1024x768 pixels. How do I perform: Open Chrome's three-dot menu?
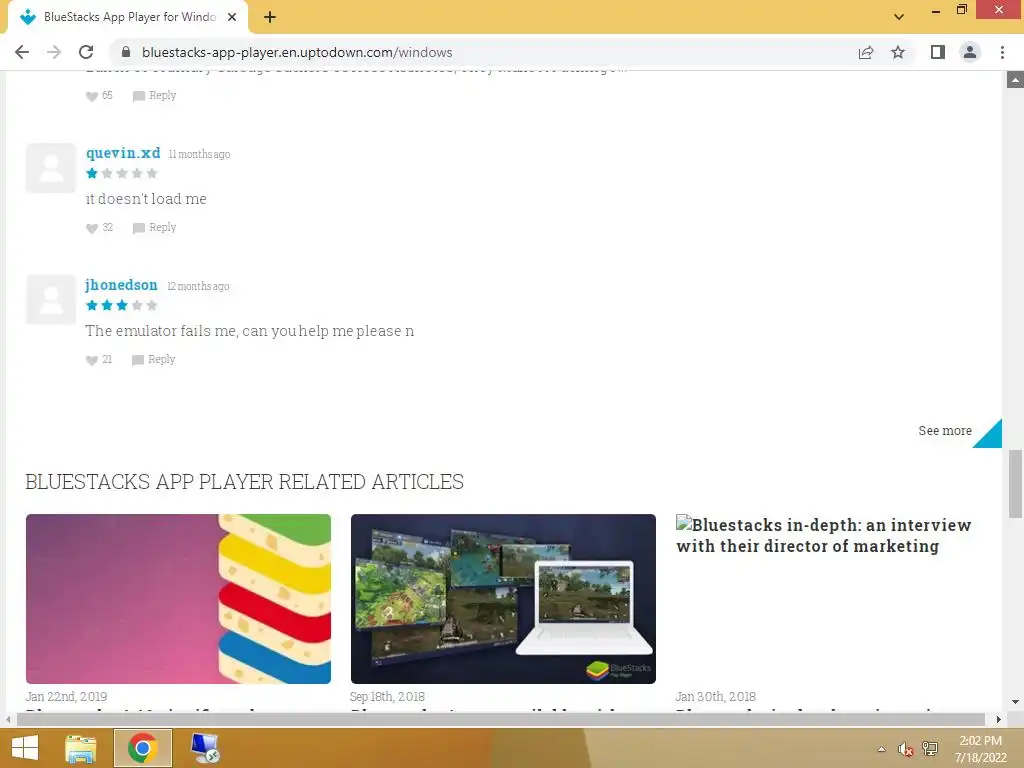(x=1002, y=52)
